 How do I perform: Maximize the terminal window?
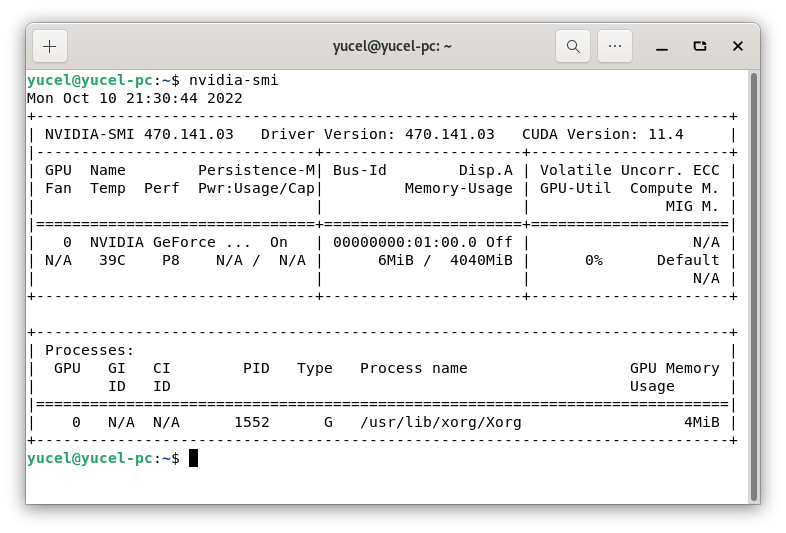[700, 47]
